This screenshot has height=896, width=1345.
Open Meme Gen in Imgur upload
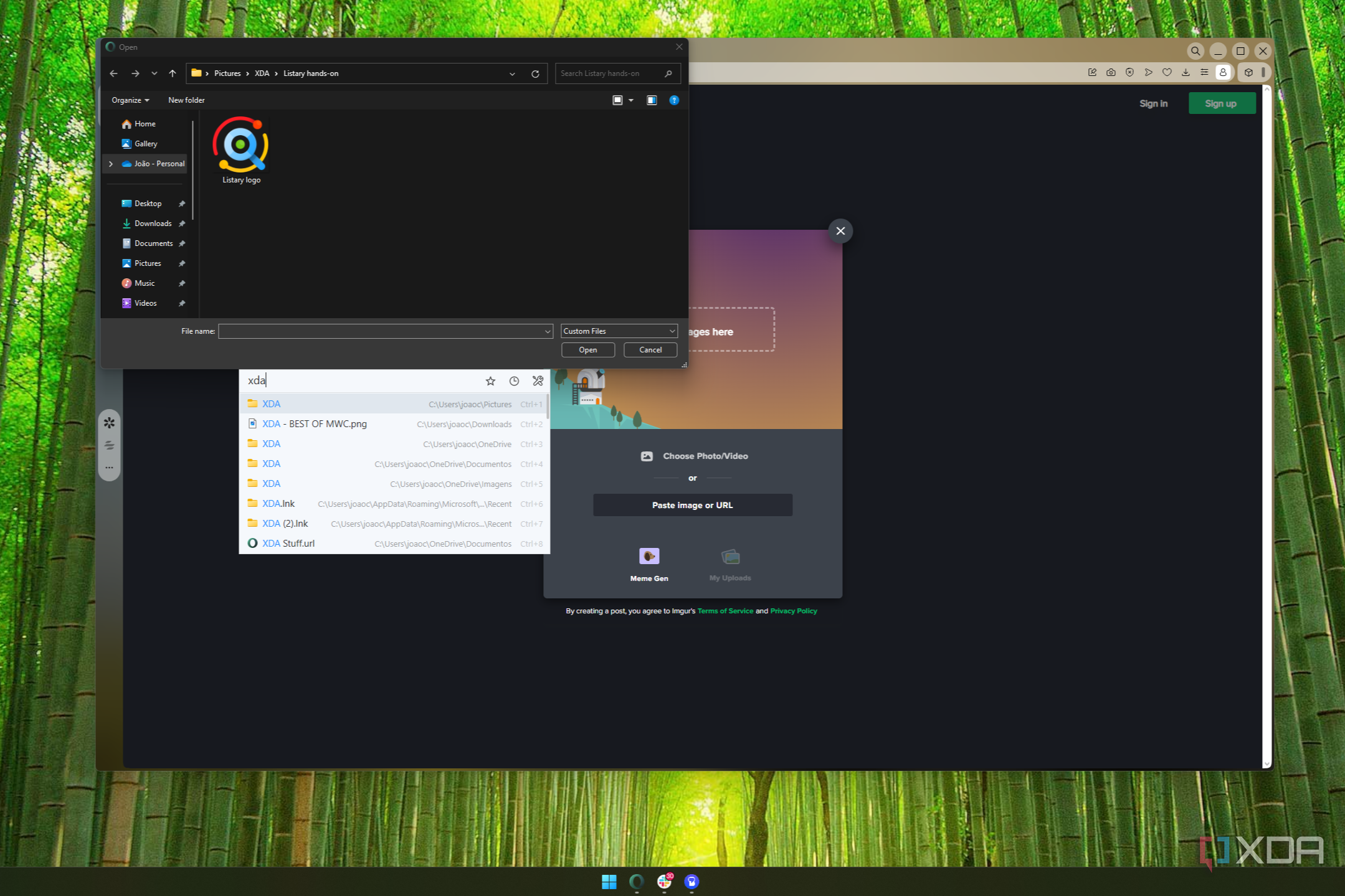pyautogui.click(x=649, y=564)
